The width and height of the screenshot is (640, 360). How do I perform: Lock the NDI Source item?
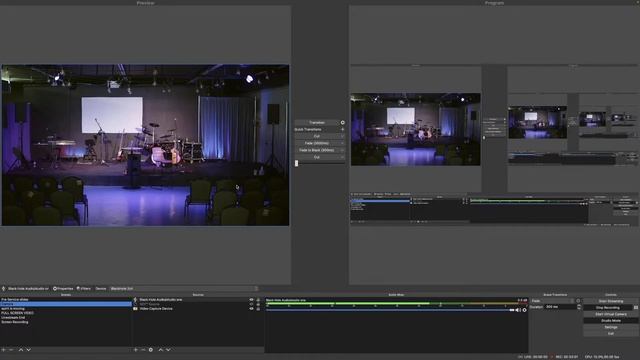pyautogui.click(x=258, y=304)
